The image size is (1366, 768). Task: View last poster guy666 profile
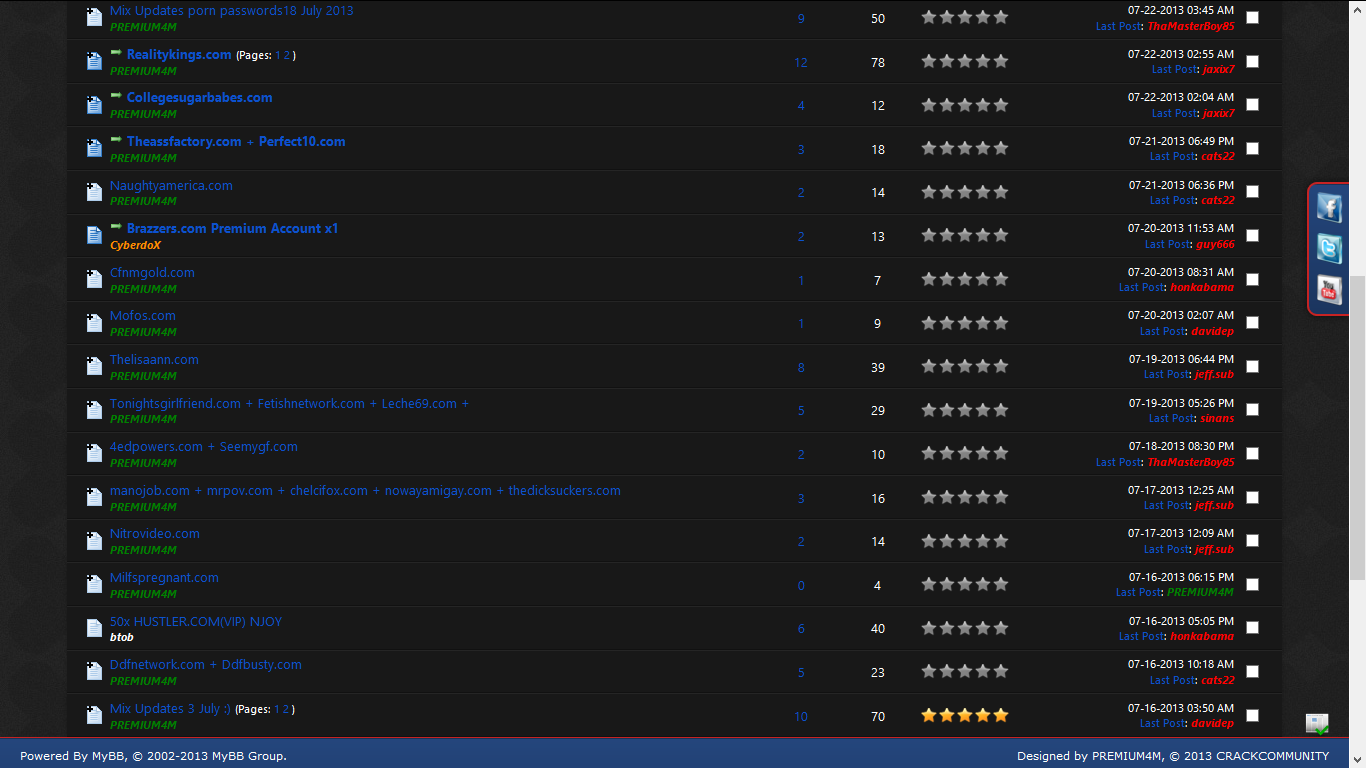[x=1215, y=244]
